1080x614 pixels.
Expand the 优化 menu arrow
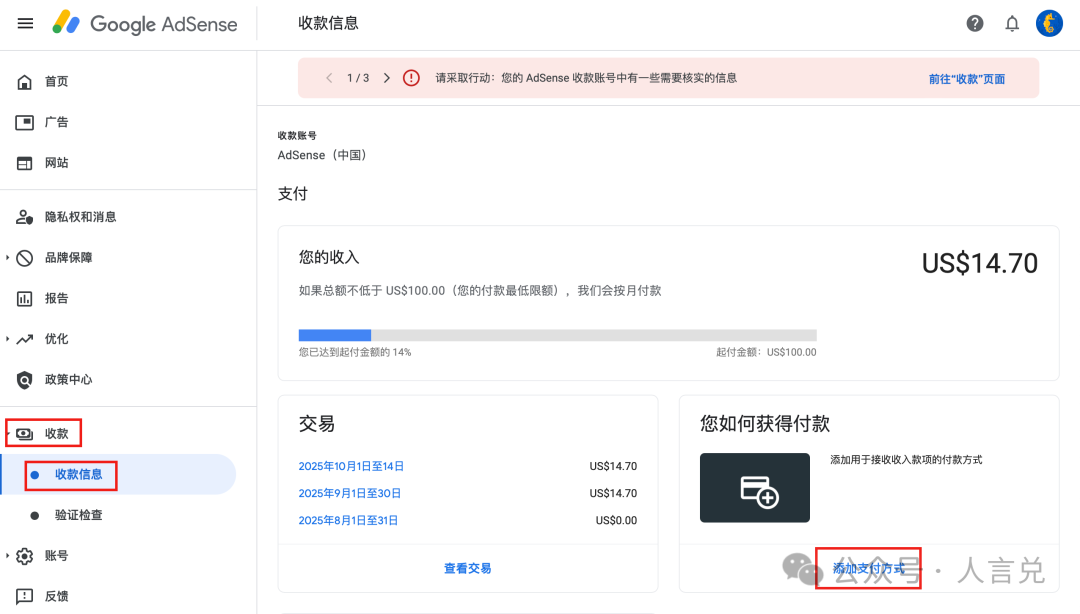click(7, 339)
